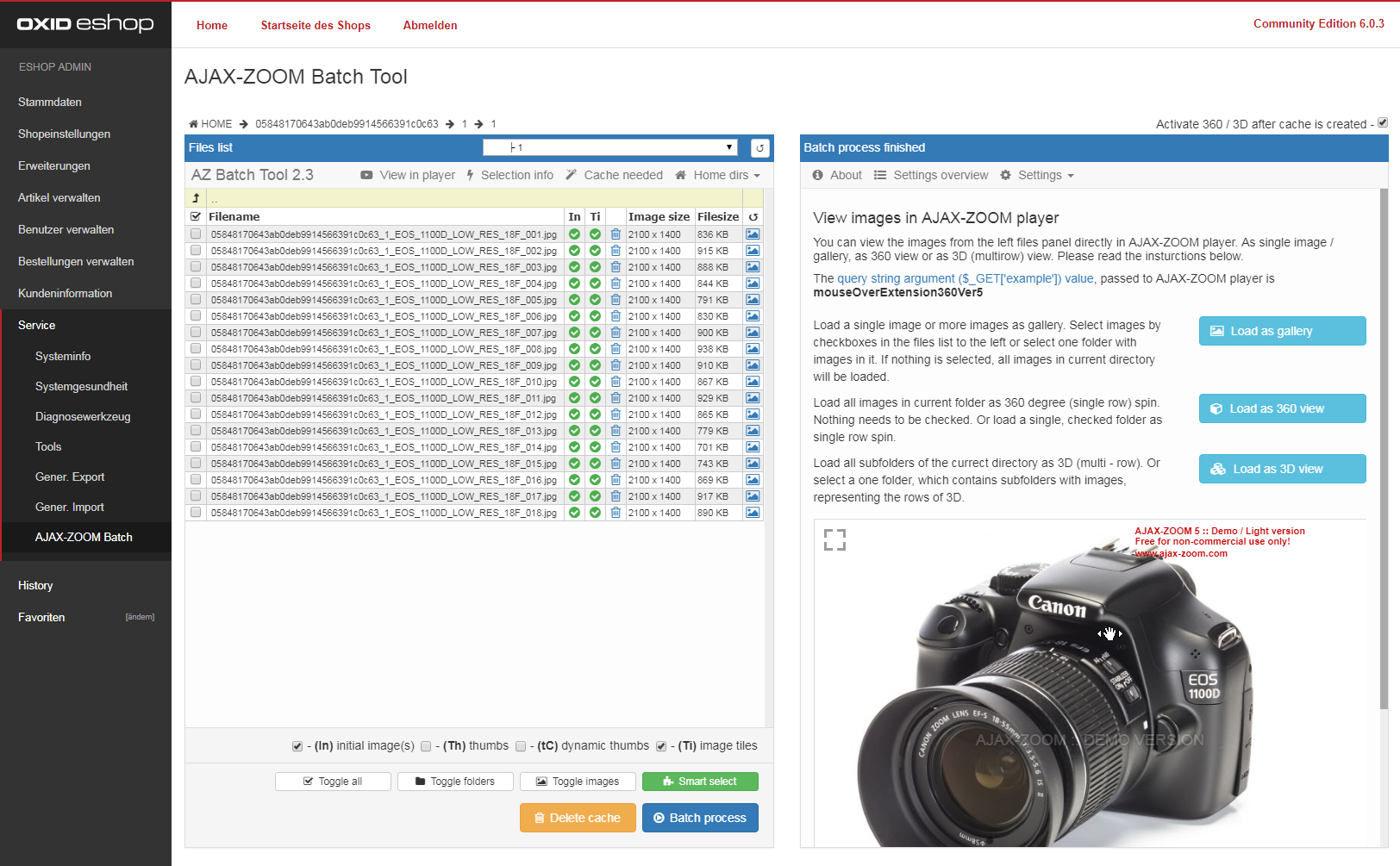Screen dimensions: 1400x866
Task: Open the folder dropdown in Files list header
Action: pos(610,147)
